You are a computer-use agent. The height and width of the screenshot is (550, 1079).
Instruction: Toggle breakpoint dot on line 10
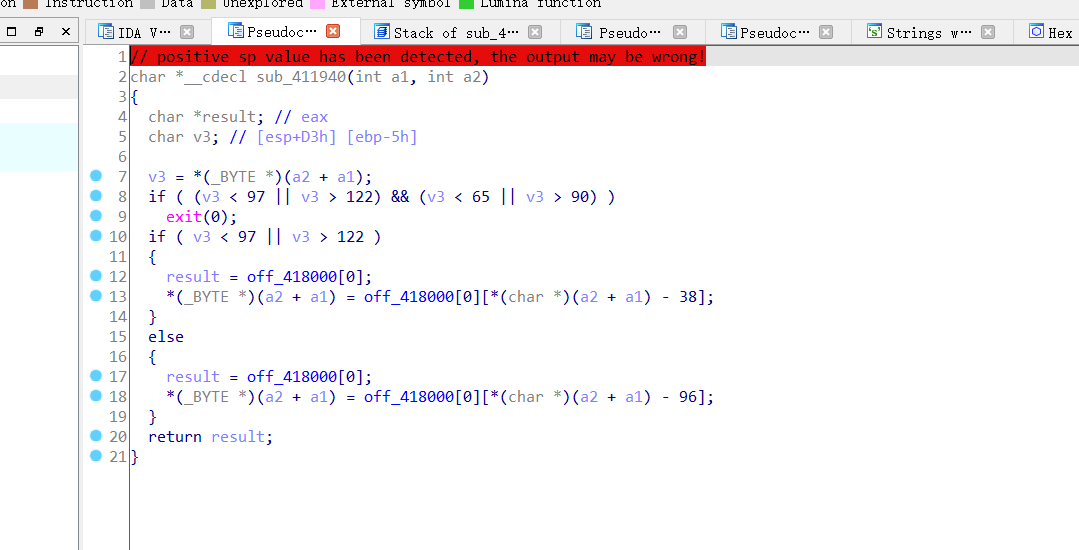[x=96, y=236]
